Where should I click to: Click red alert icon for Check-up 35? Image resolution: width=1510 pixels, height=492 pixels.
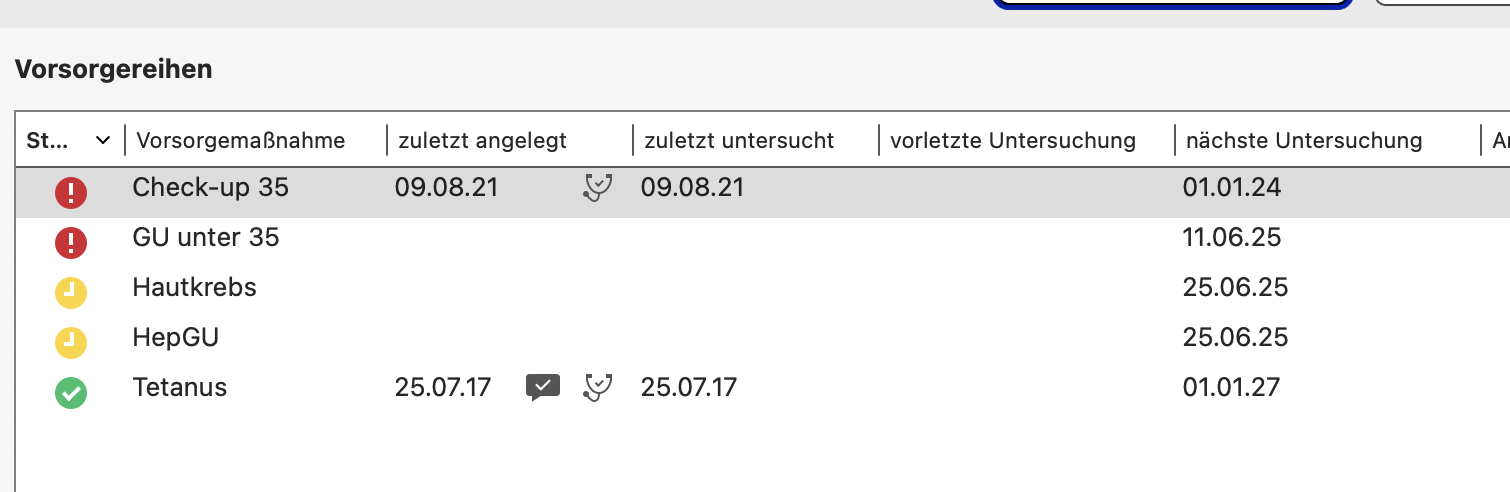(71, 192)
